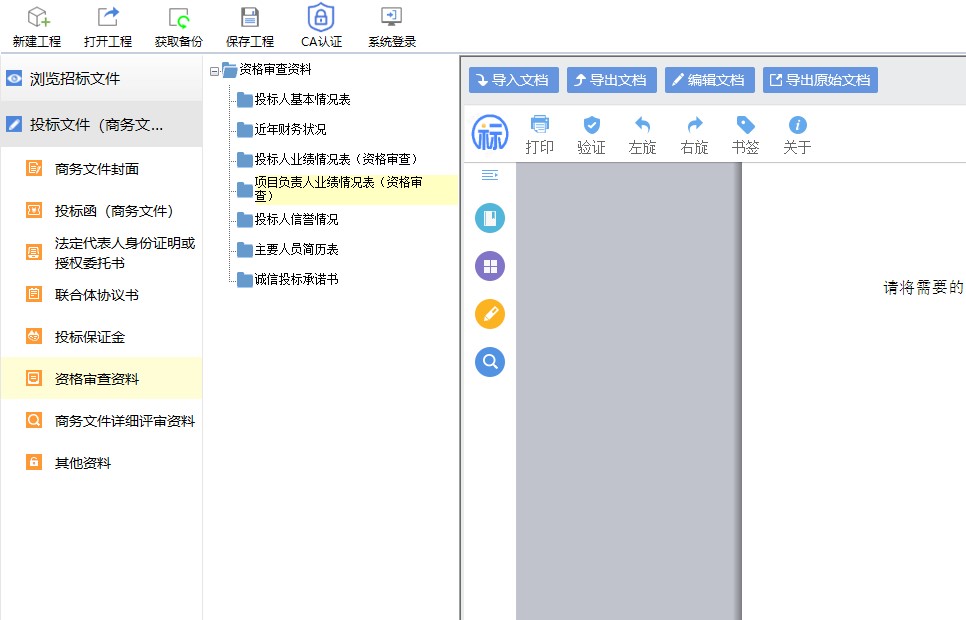The height and width of the screenshot is (620, 966).
Task: Select the 投标文件(商务文...) section
Action: click(x=102, y=124)
